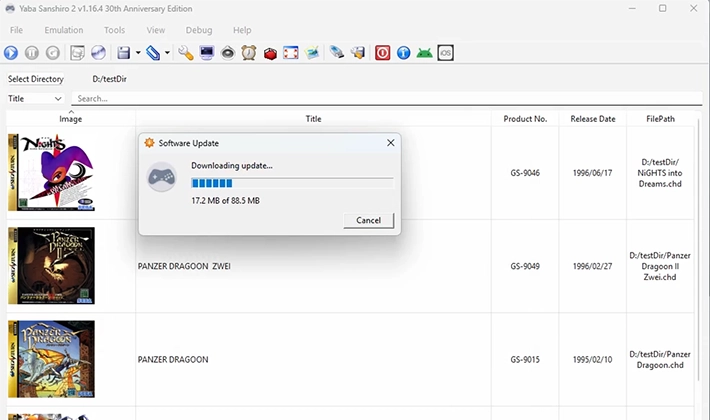Click product number GS-9049
The image size is (710, 420).
525,266
